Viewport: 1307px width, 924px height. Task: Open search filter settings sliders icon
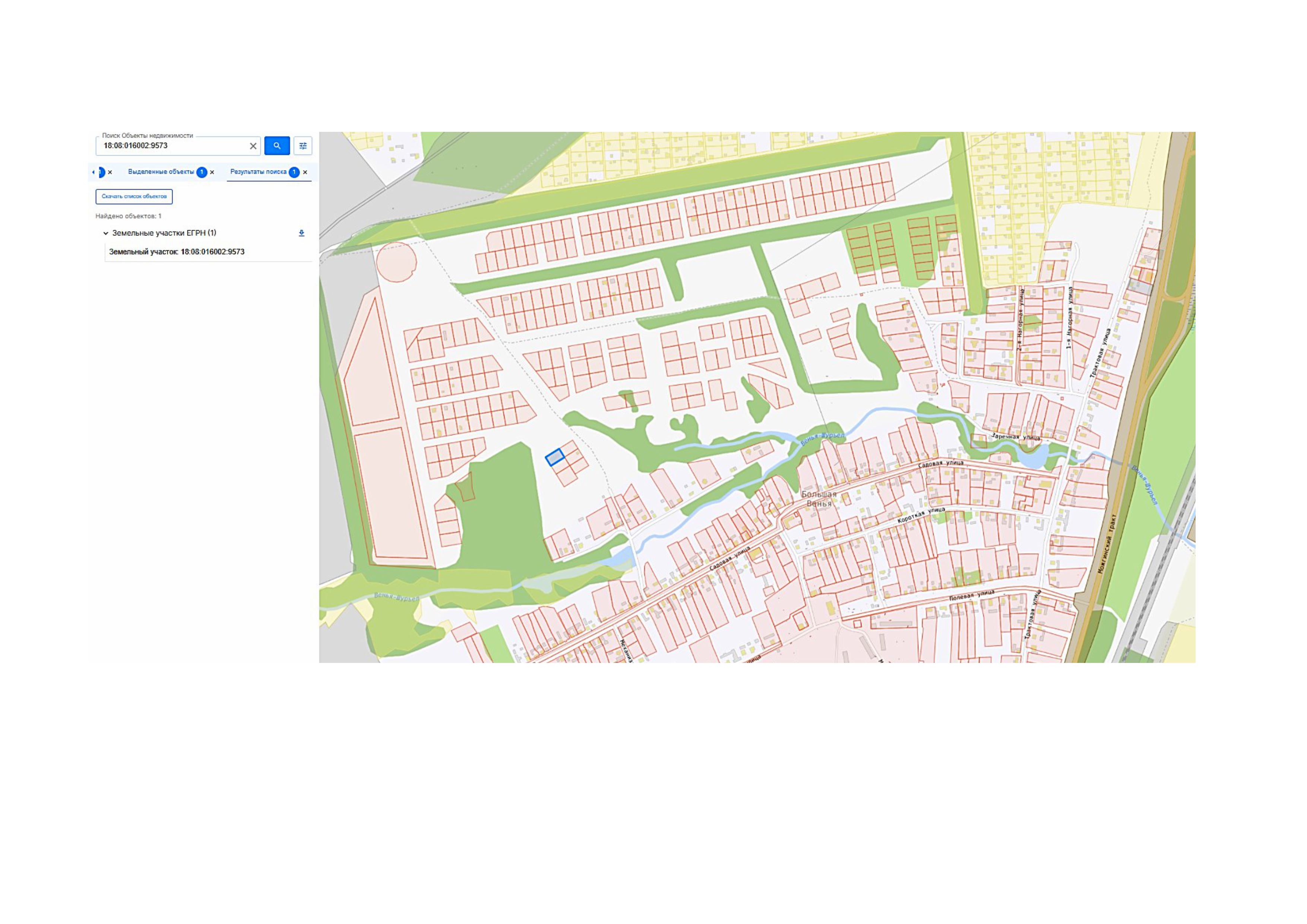coord(303,146)
